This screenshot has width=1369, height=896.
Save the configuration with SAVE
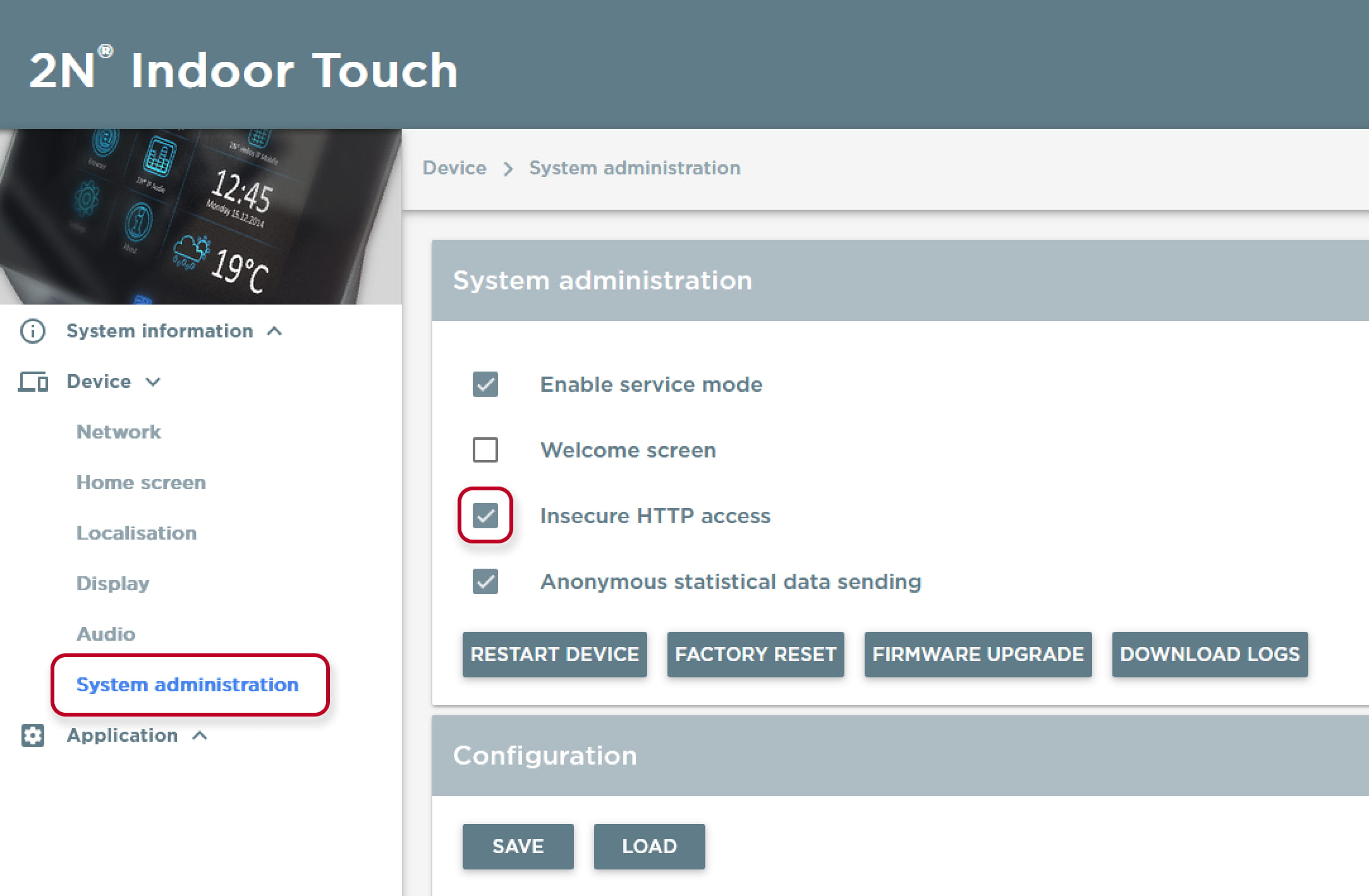518,847
